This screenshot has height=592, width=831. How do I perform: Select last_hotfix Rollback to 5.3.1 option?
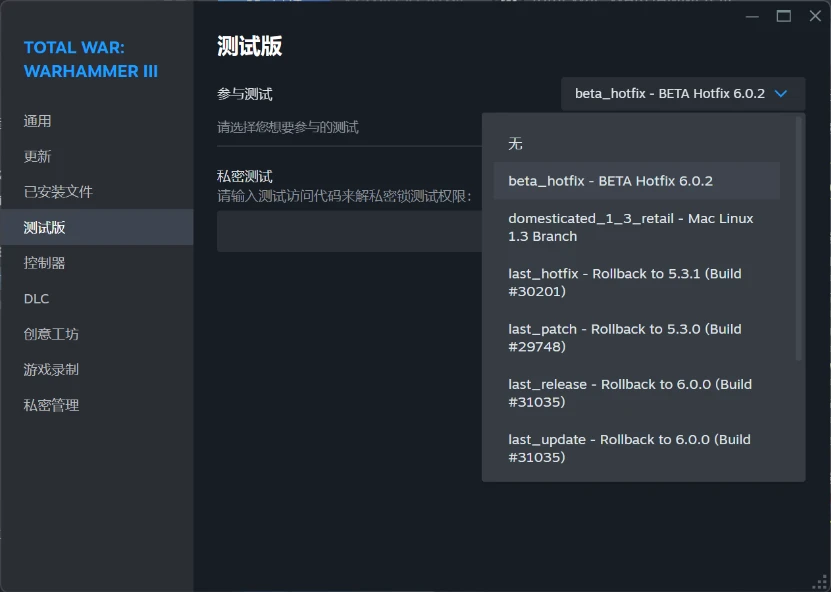pos(636,282)
